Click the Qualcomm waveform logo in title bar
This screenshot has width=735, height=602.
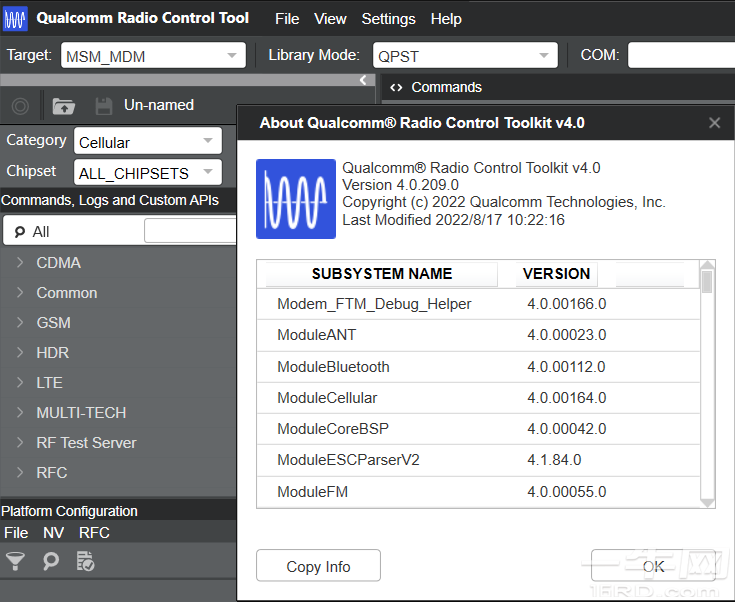(15, 18)
